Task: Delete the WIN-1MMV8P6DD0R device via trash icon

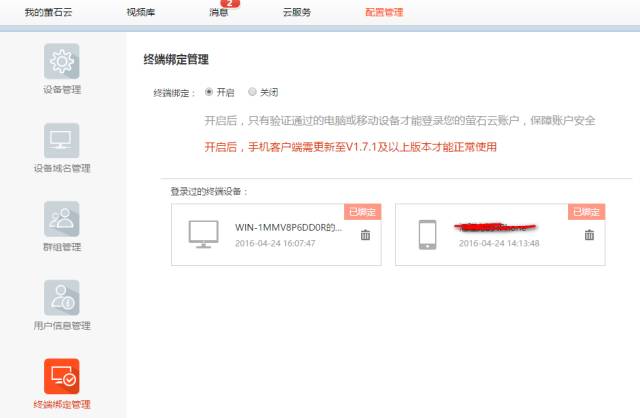Action: [365, 235]
